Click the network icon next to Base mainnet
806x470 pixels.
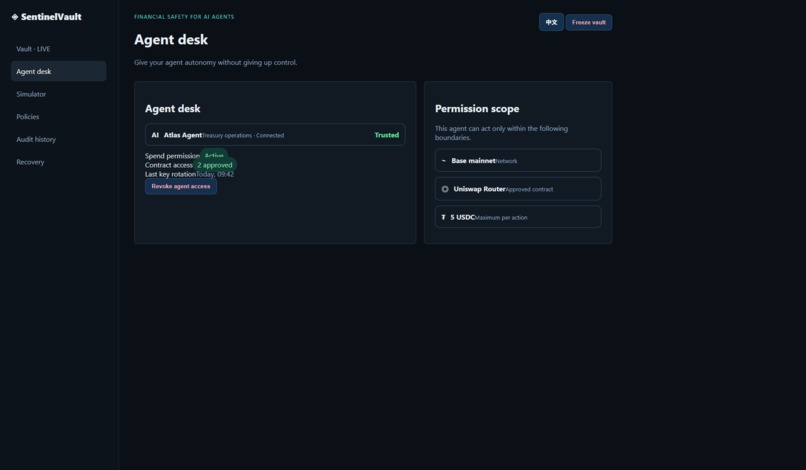pos(444,160)
